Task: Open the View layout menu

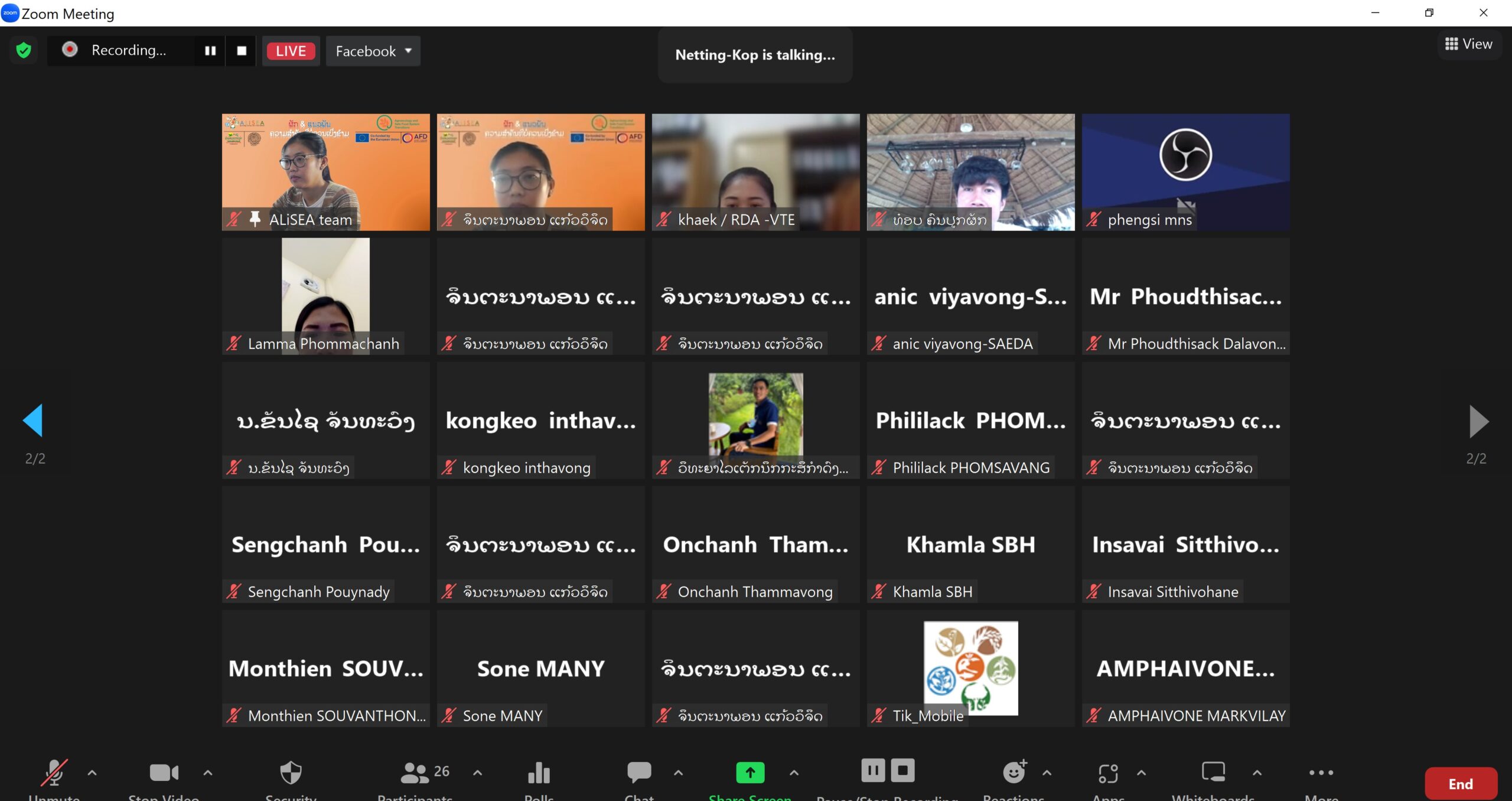Action: click(1468, 44)
